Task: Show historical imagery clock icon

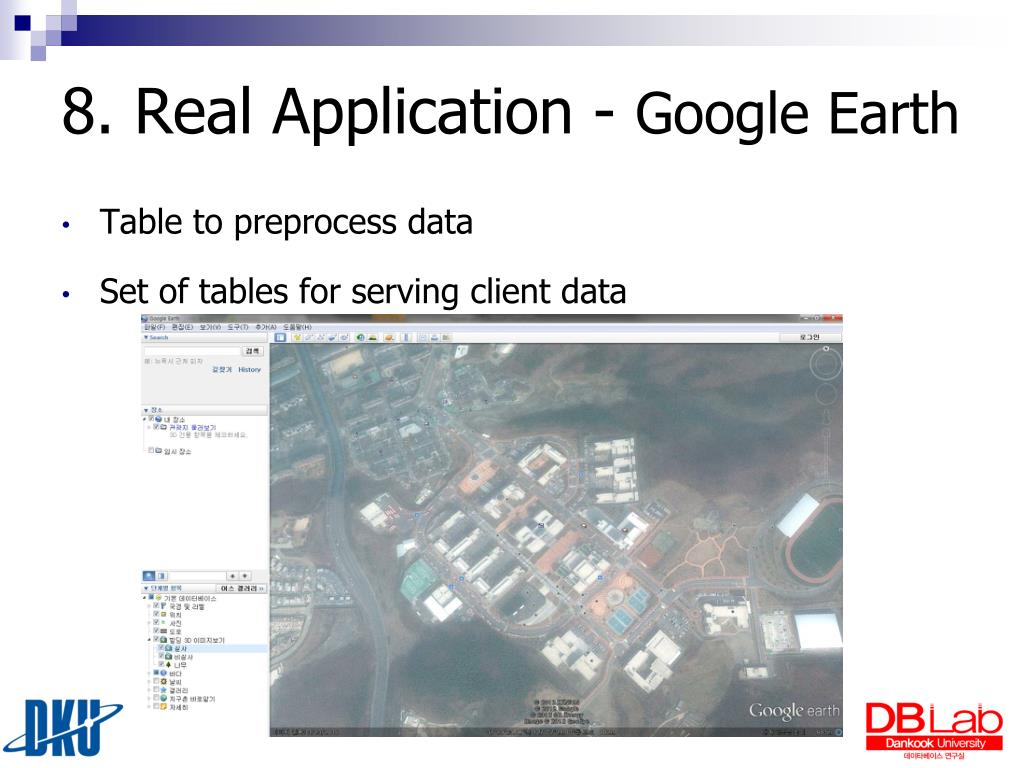Action: click(x=360, y=338)
